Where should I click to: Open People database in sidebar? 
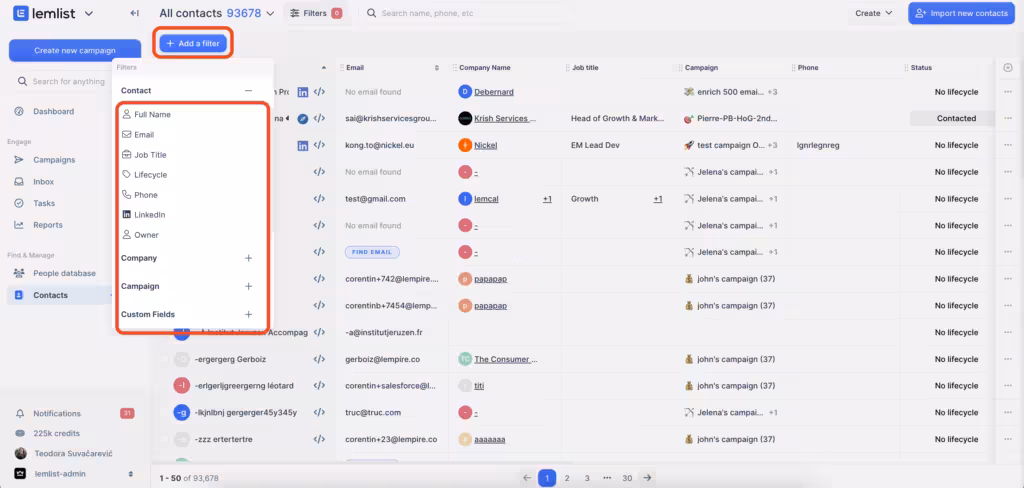(x=64, y=273)
